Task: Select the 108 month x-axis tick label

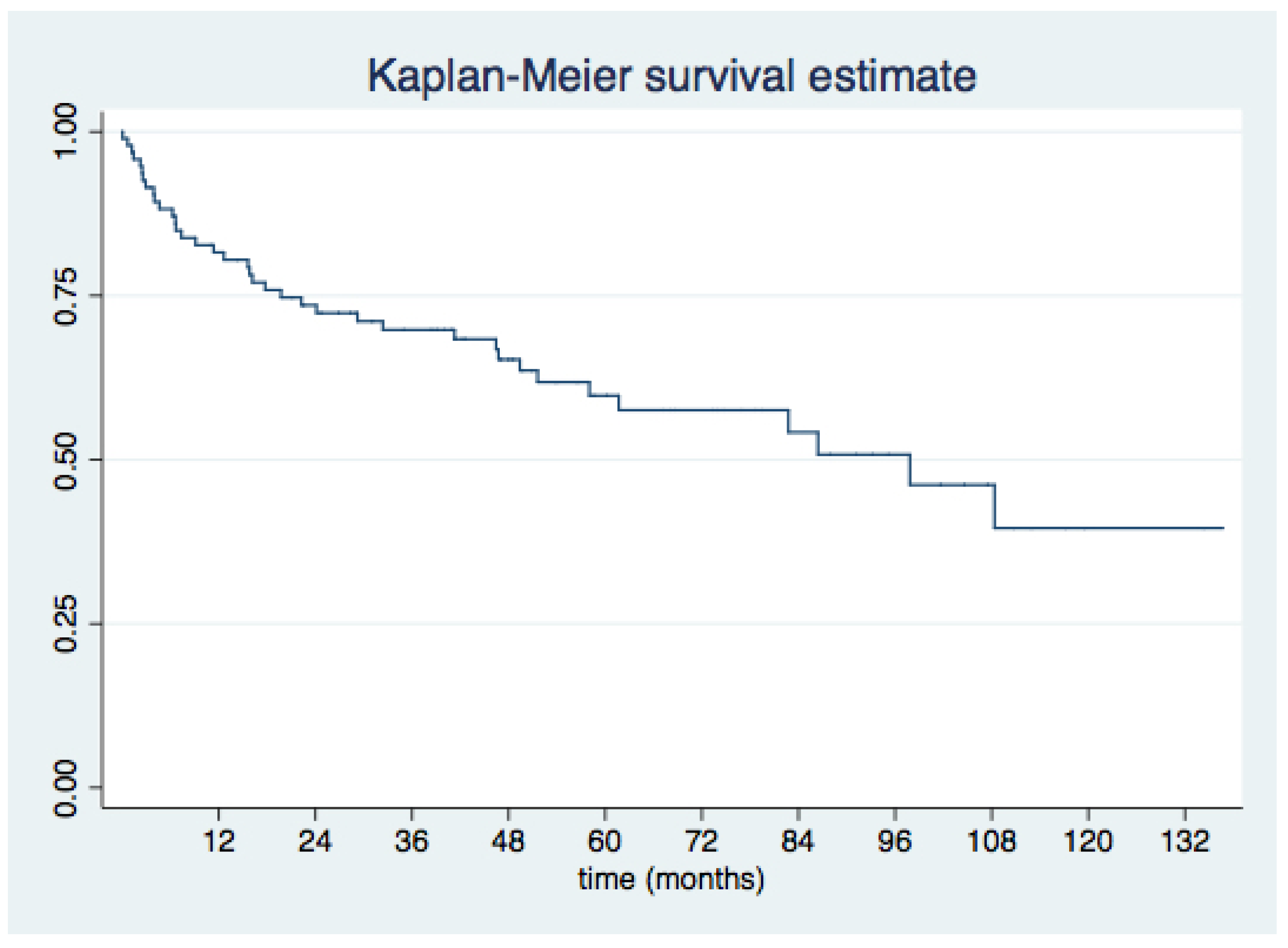Action: click(x=991, y=841)
